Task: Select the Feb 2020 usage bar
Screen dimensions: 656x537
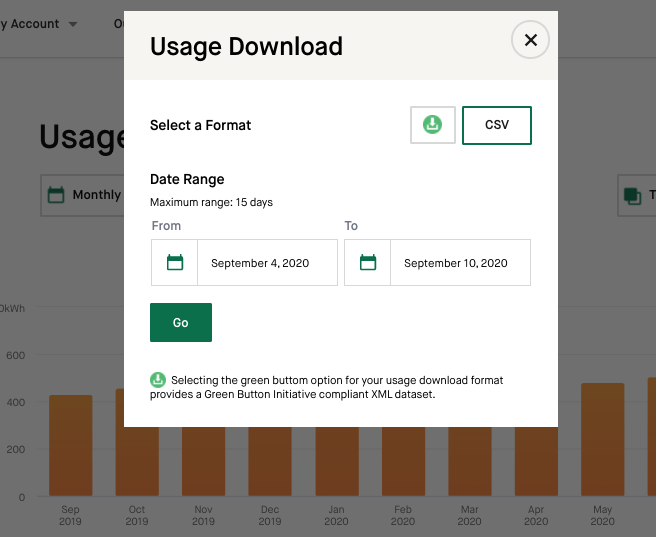Action: pos(403,462)
